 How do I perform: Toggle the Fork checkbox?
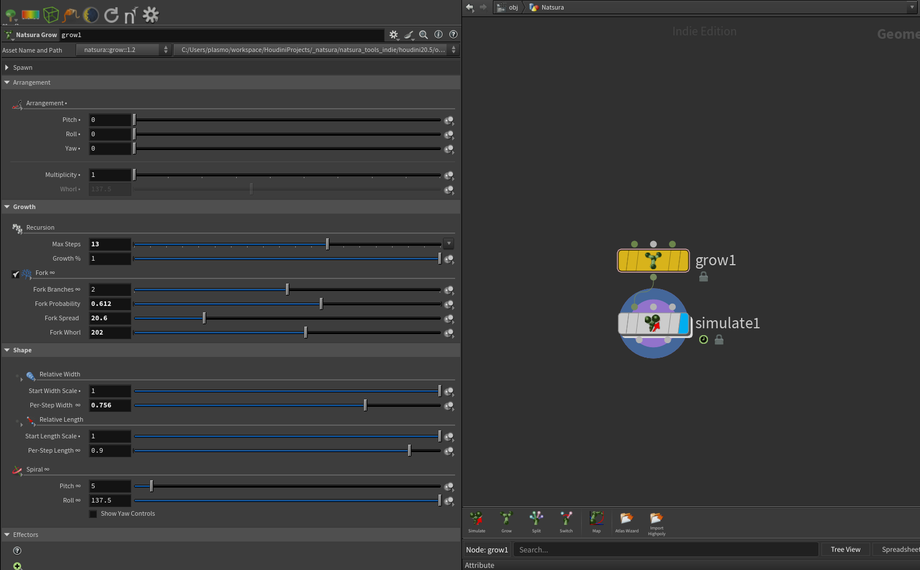click(x=16, y=274)
